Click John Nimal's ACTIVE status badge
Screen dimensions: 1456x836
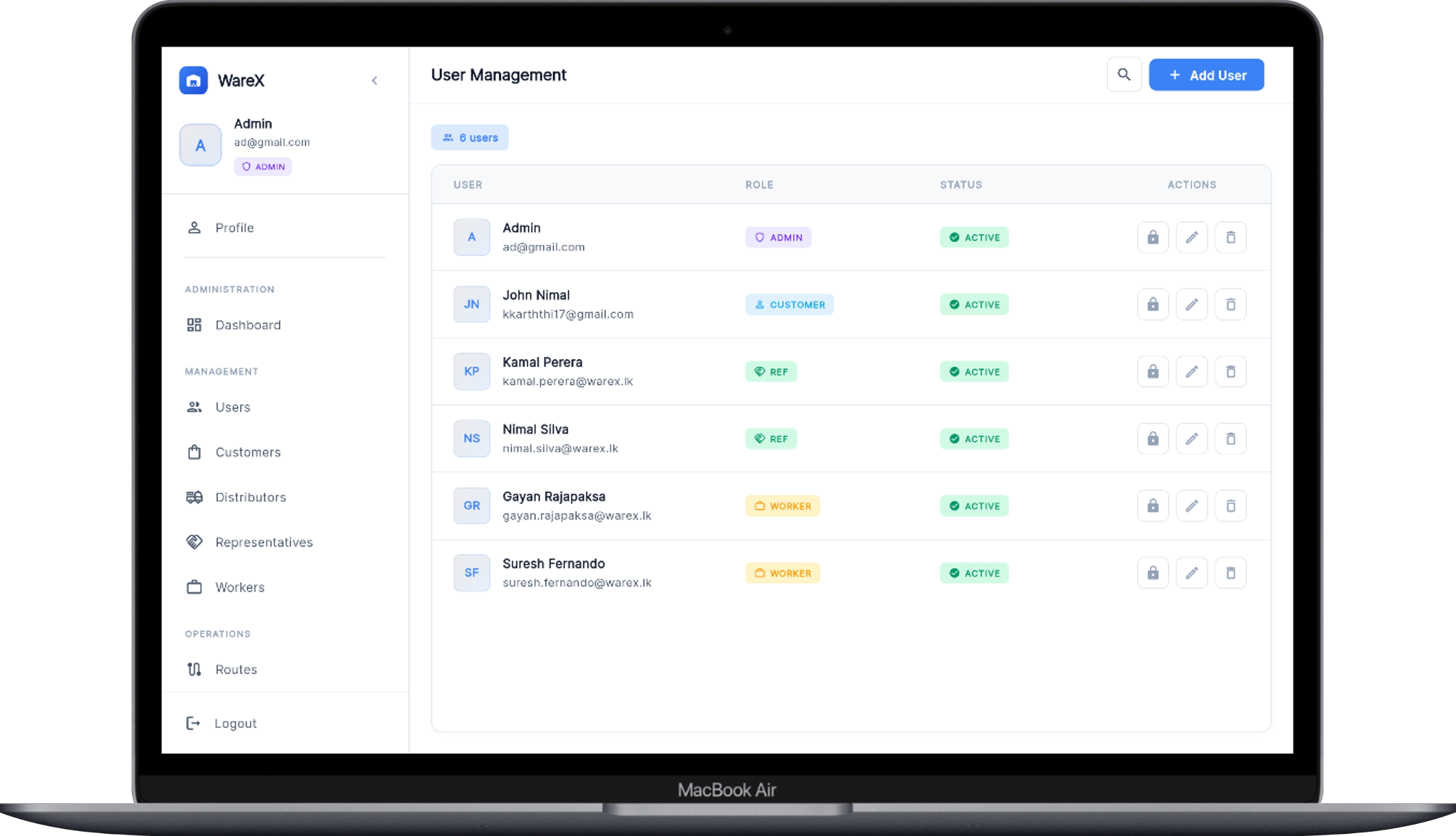974,305
